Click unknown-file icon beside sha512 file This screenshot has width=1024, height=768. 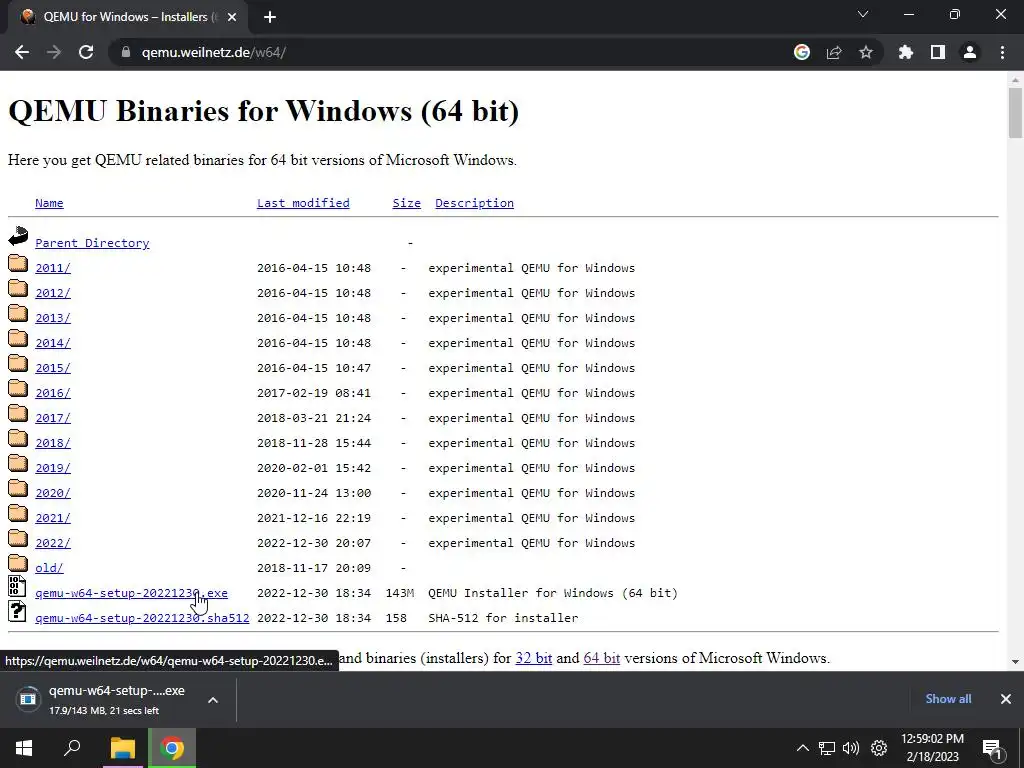pos(18,611)
